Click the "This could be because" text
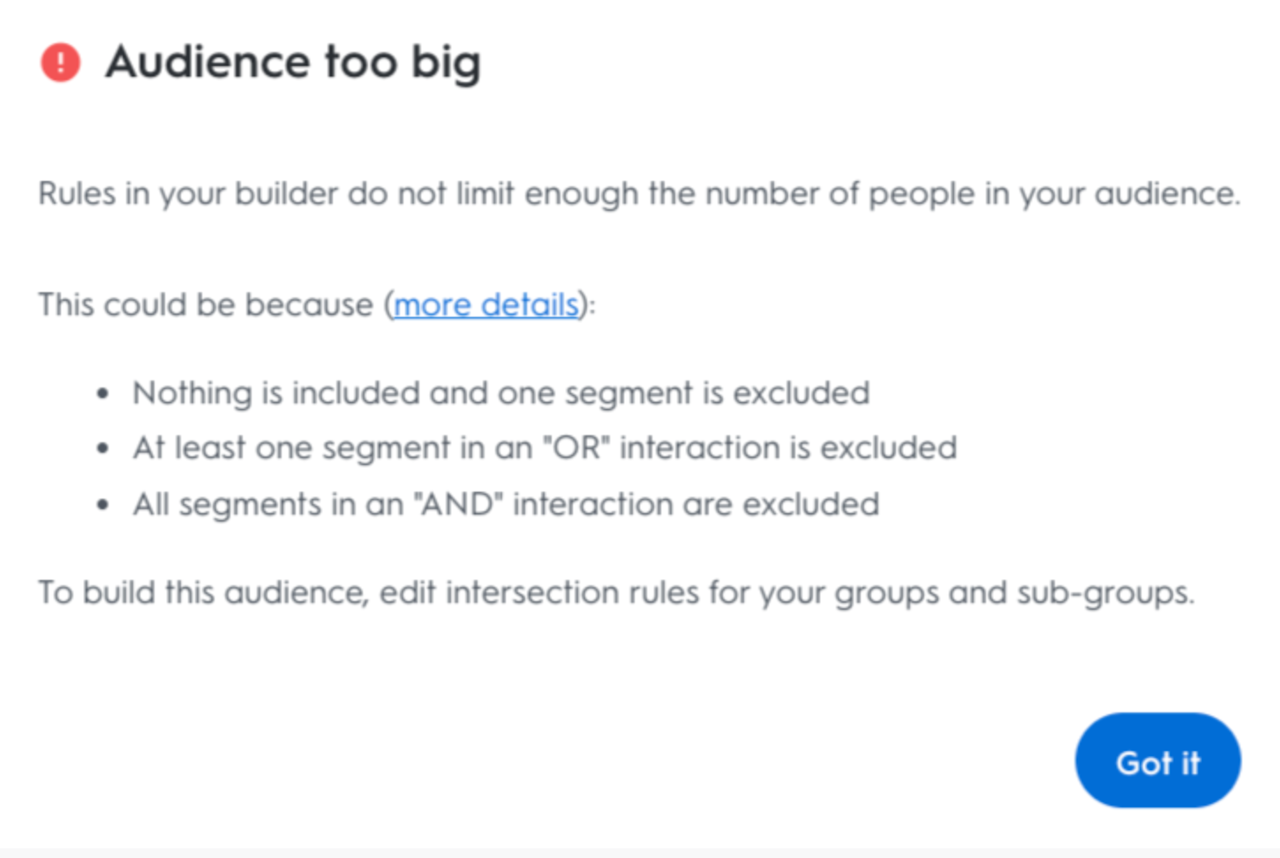1280x858 pixels. [x=207, y=304]
